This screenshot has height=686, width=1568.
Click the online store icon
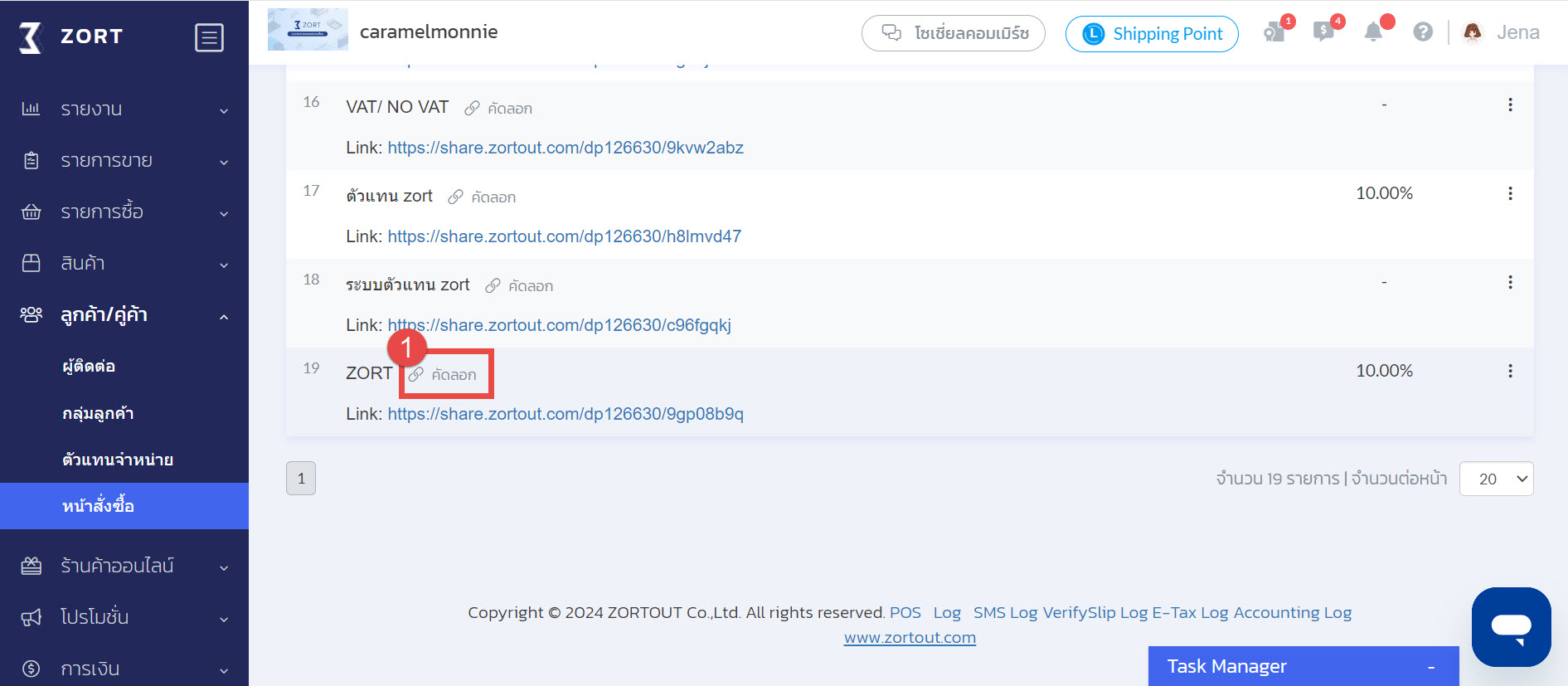31,566
